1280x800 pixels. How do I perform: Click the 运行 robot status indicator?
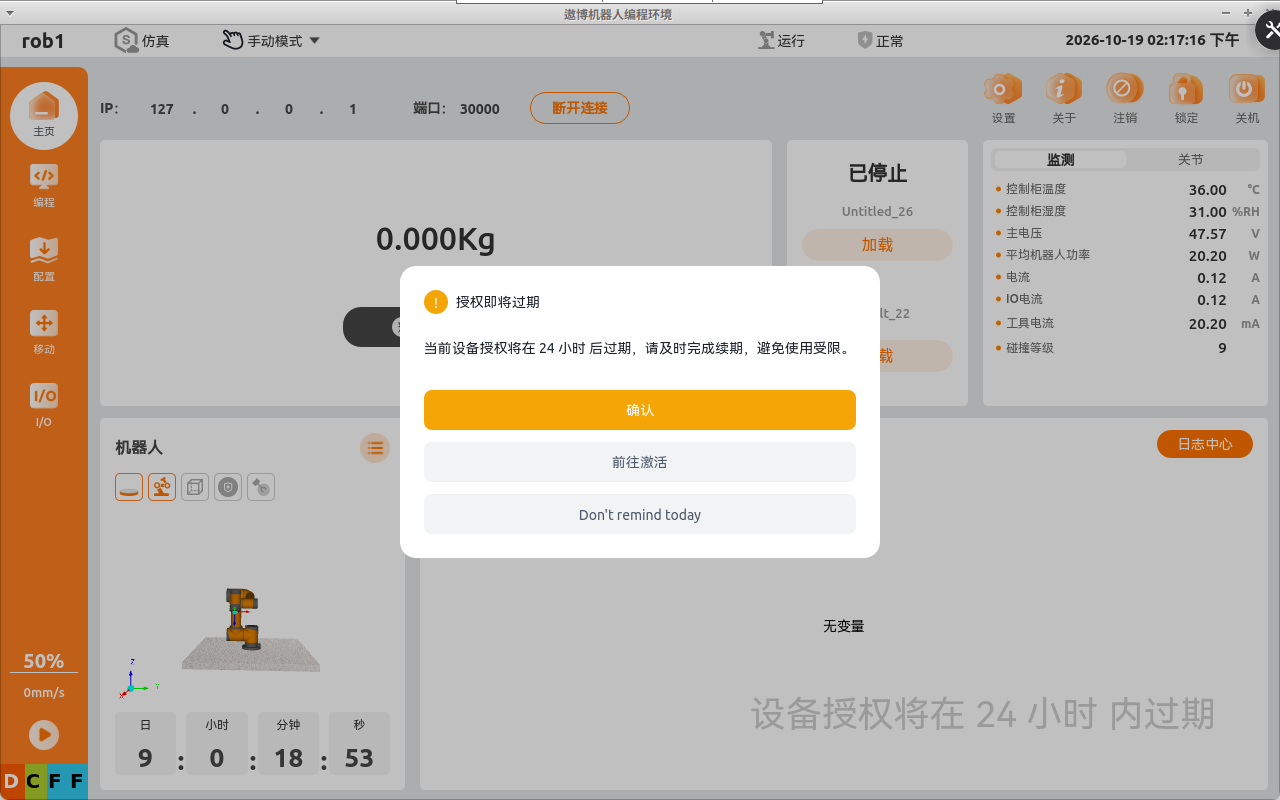[781, 41]
